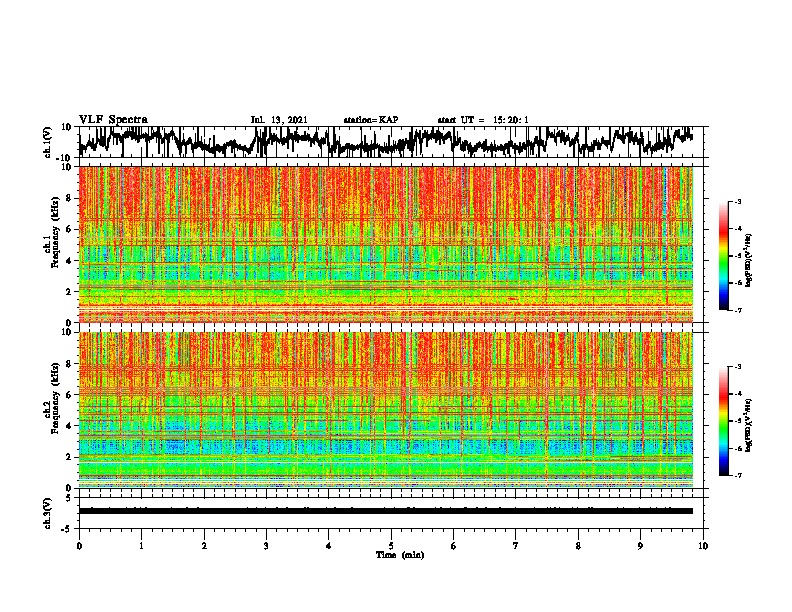
Task: Click the "ch.3(V)" axis label
Action: point(48,513)
